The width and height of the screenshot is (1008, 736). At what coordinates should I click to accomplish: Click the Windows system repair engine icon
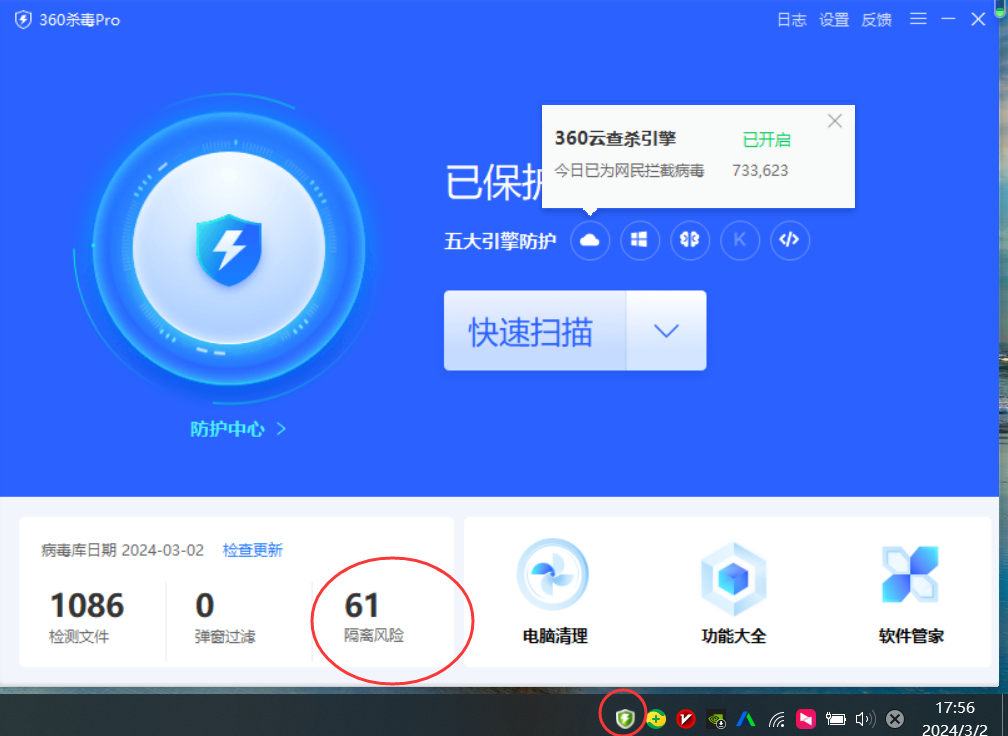640,240
